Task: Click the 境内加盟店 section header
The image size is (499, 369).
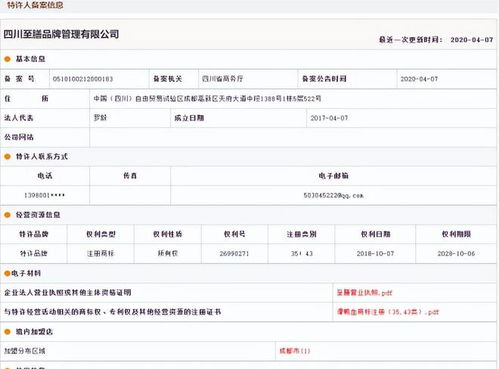Action: tap(34, 332)
